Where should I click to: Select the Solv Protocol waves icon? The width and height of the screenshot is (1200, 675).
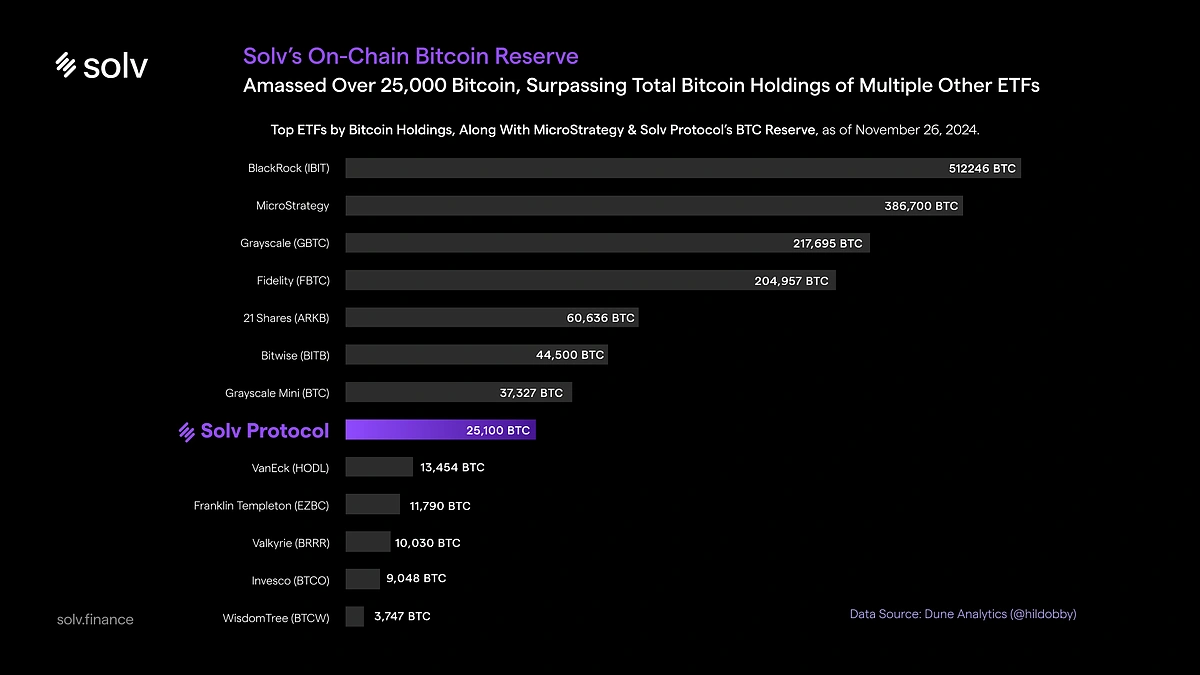186,430
